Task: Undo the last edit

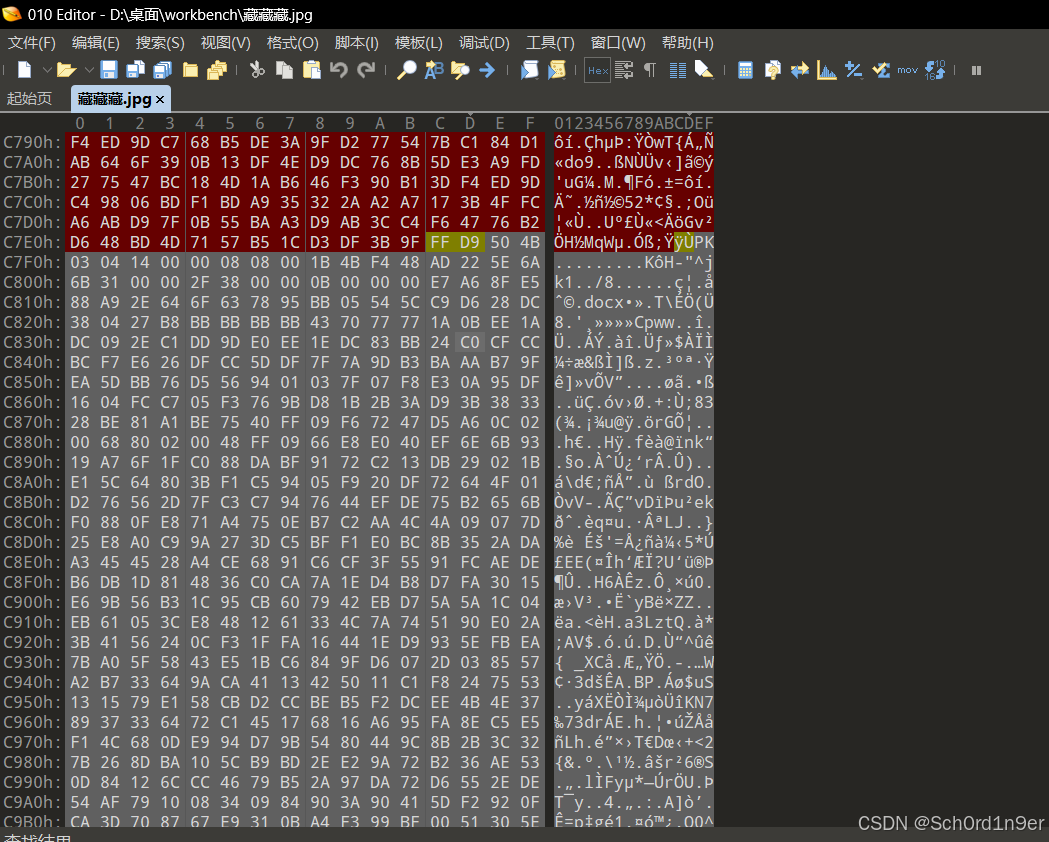Action: point(339,70)
